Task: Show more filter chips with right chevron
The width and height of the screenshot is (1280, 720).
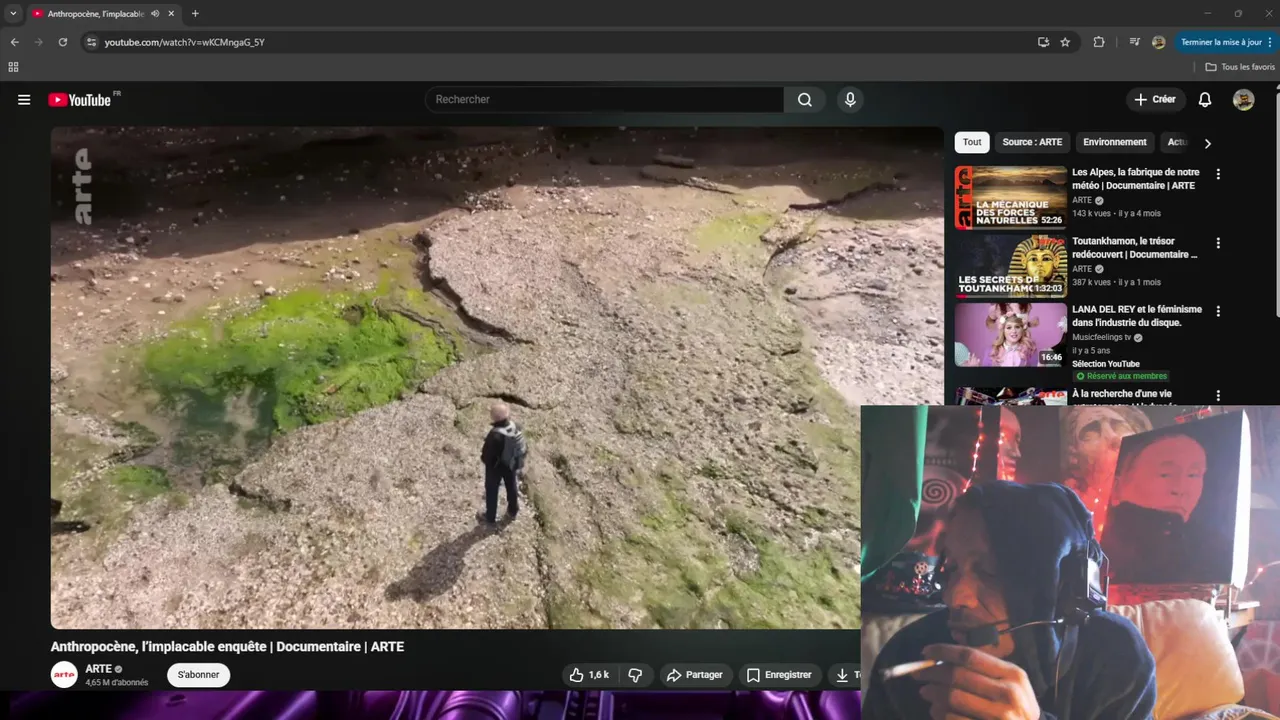Action: pos(1207,143)
